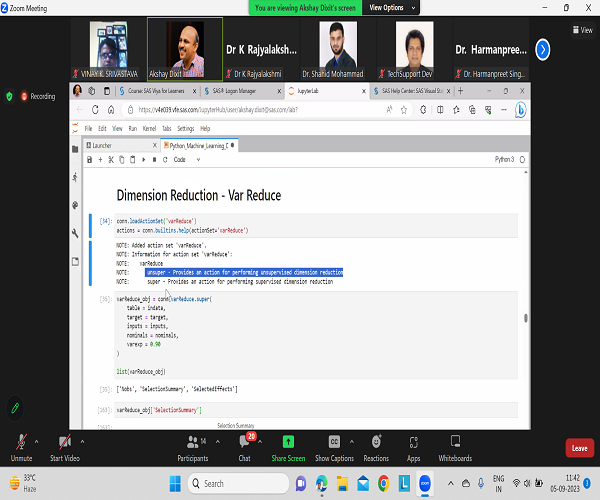Screen dimensions: 600x500
Task: Open the Zoom Apps panel
Action: tap(414, 448)
